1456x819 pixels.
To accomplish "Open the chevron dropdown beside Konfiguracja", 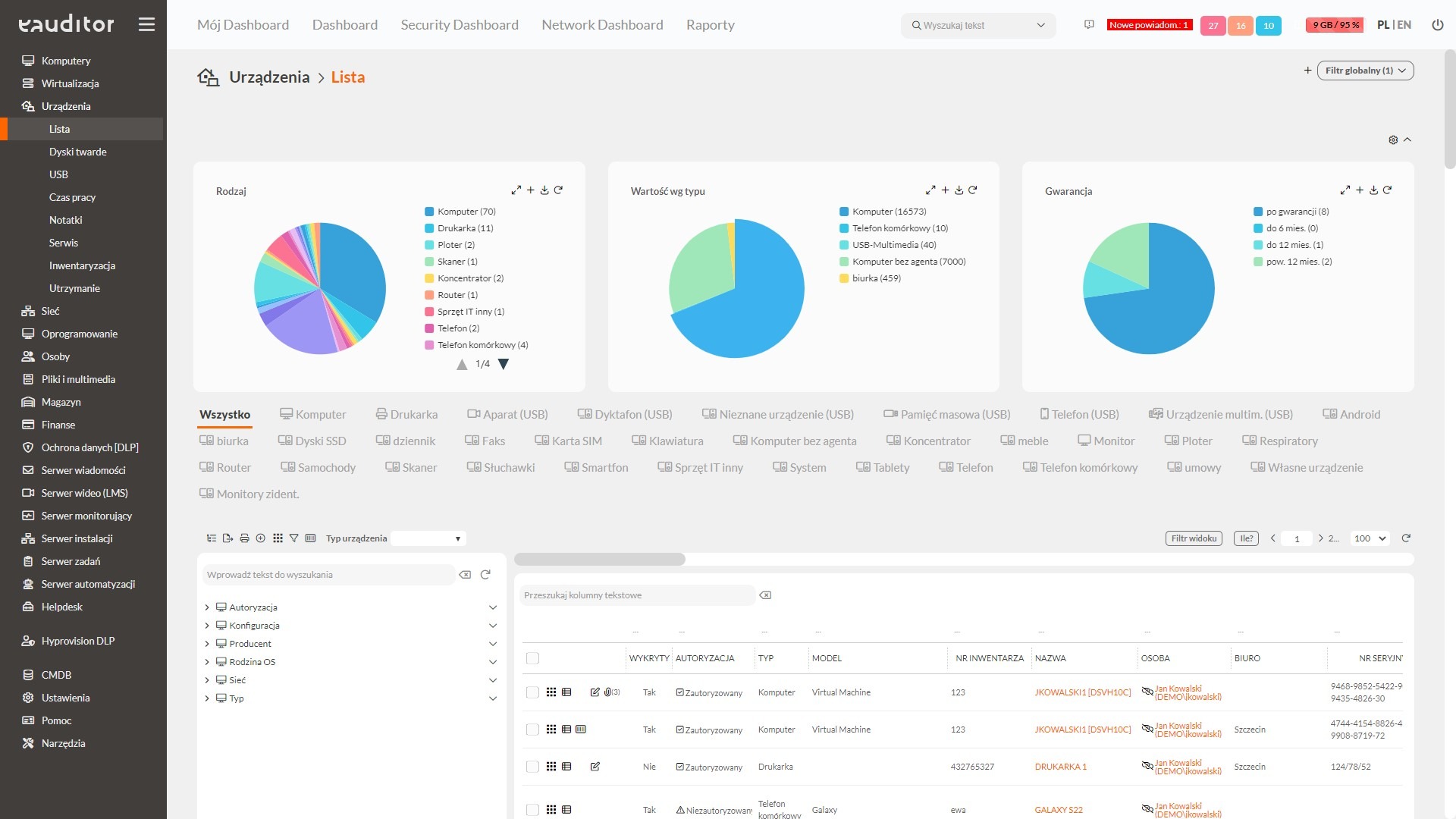I will point(493,626).
